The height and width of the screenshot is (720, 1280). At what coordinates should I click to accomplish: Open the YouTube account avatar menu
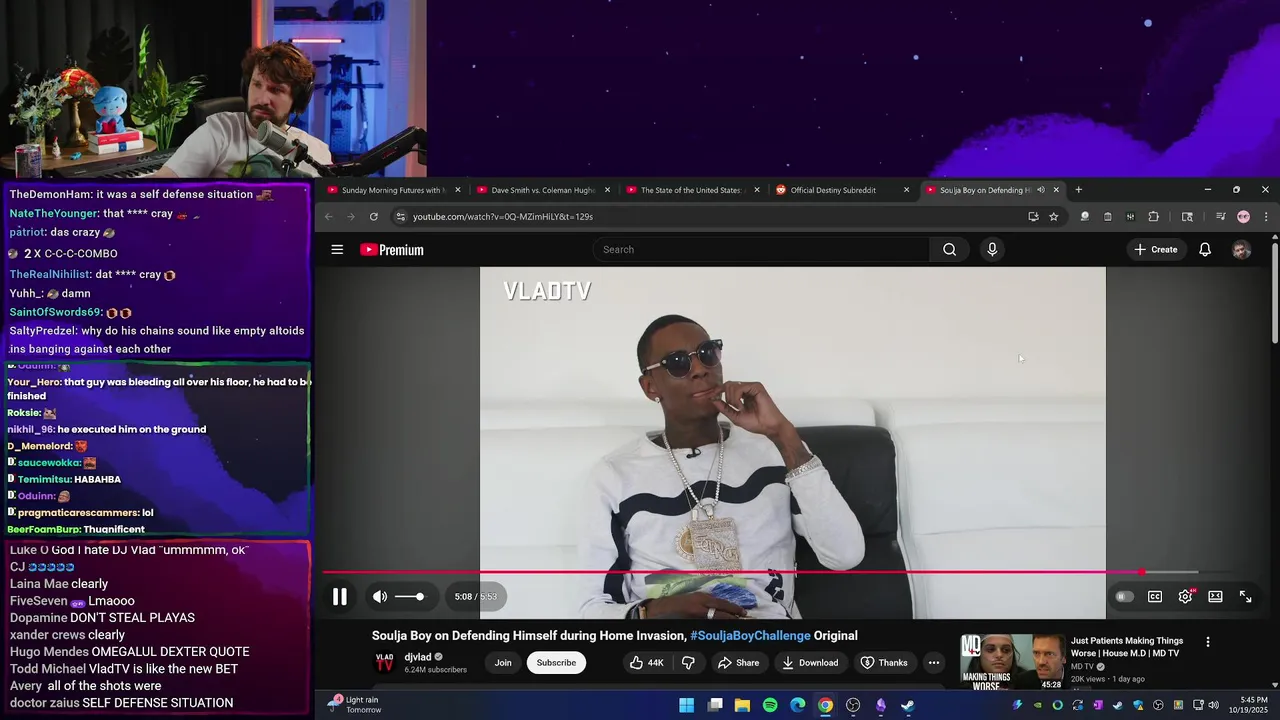[1241, 250]
